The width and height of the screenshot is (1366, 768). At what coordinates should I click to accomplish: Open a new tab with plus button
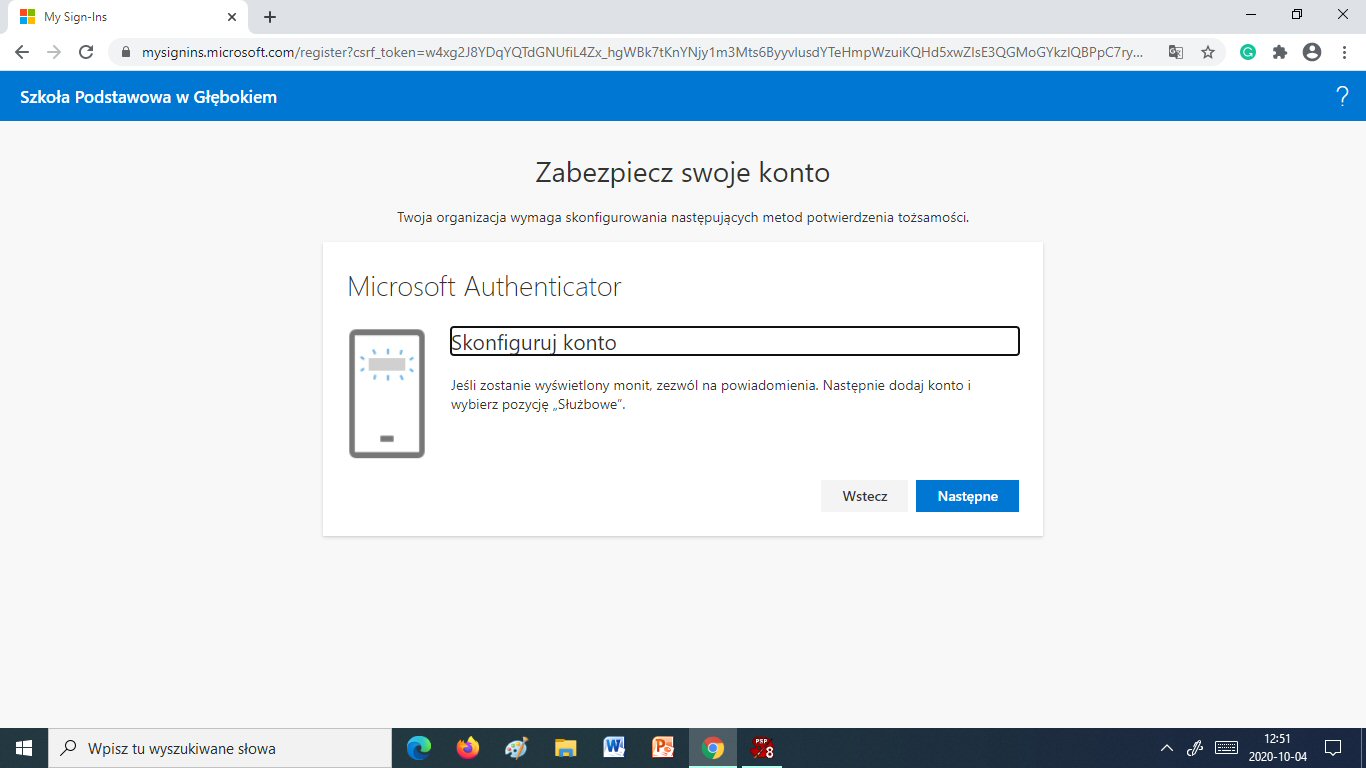pyautogui.click(x=270, y=17)
